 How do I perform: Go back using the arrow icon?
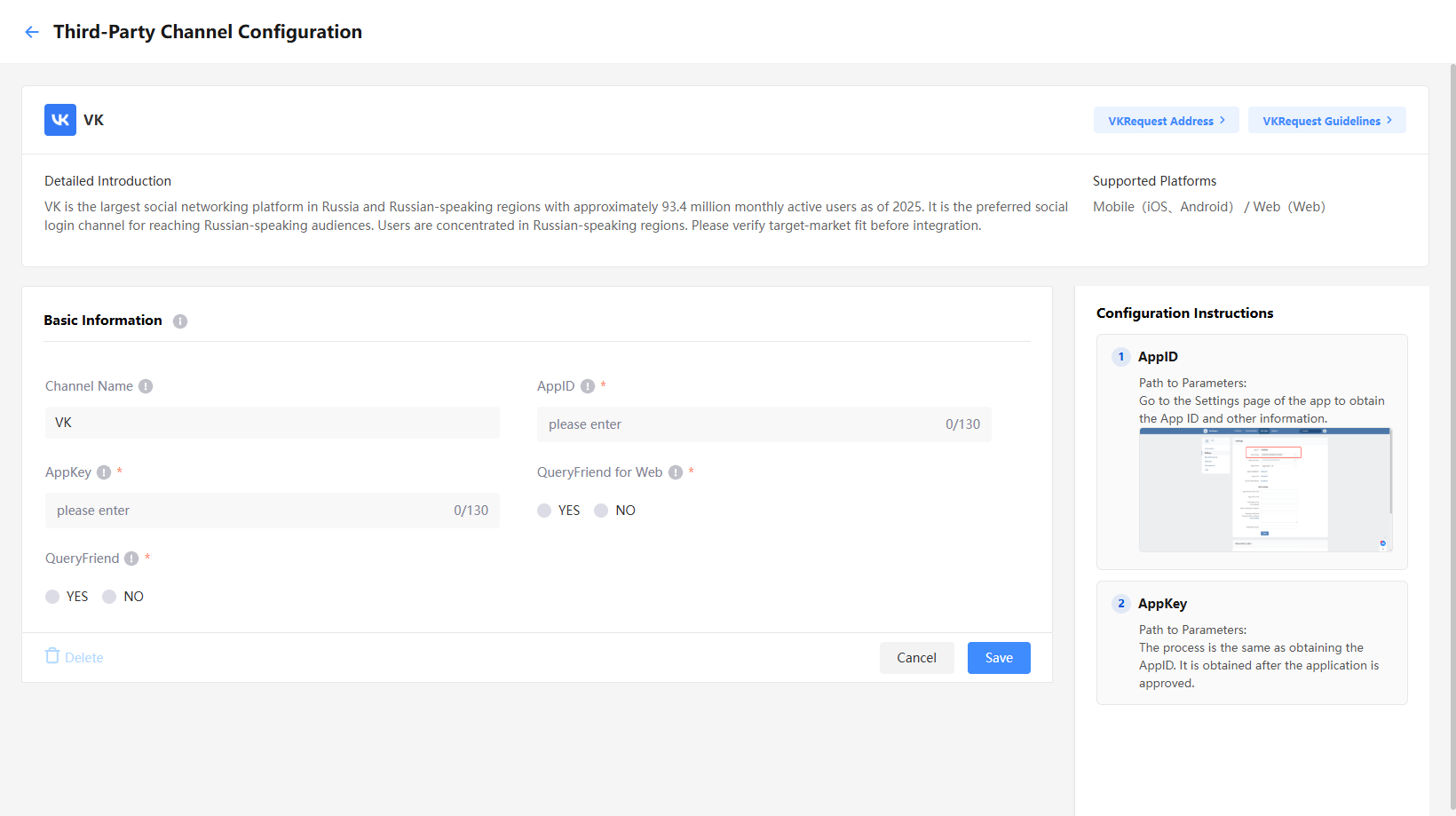click(x=32, y=32)
